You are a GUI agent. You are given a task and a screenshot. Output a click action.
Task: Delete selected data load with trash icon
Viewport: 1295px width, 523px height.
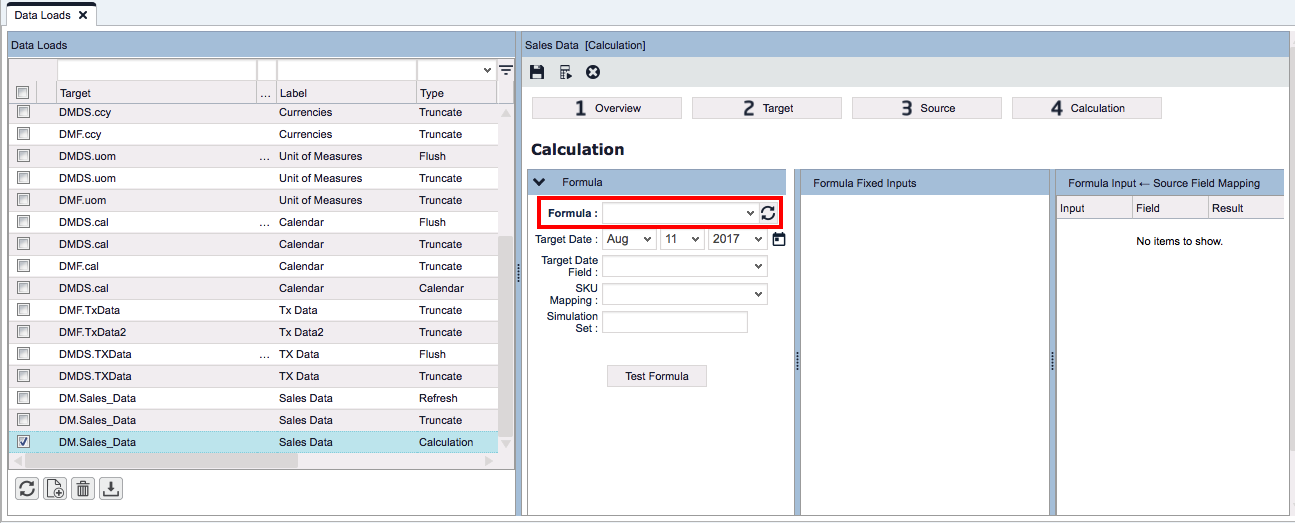point(83,488)
